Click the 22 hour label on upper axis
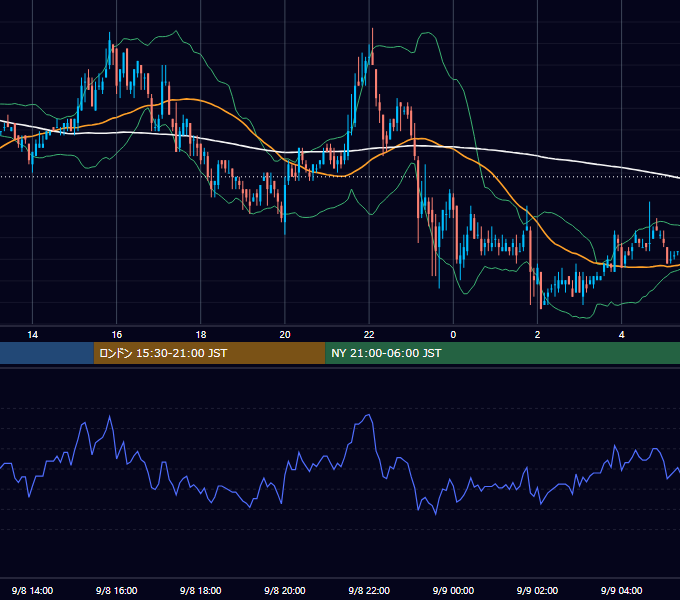 [369, 335]
